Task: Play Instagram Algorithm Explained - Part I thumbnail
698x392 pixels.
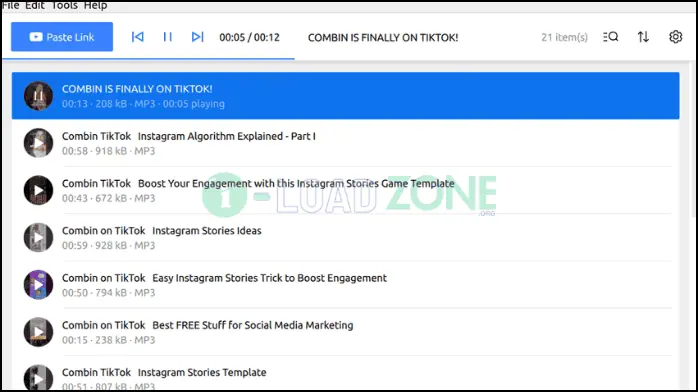Action: tap(38, 143)
